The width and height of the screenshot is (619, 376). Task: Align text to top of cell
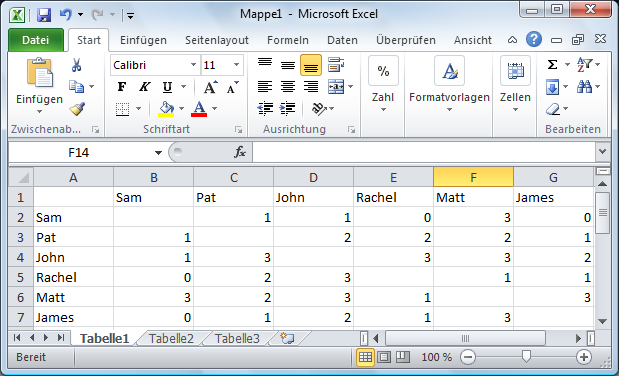coord(265,64)
